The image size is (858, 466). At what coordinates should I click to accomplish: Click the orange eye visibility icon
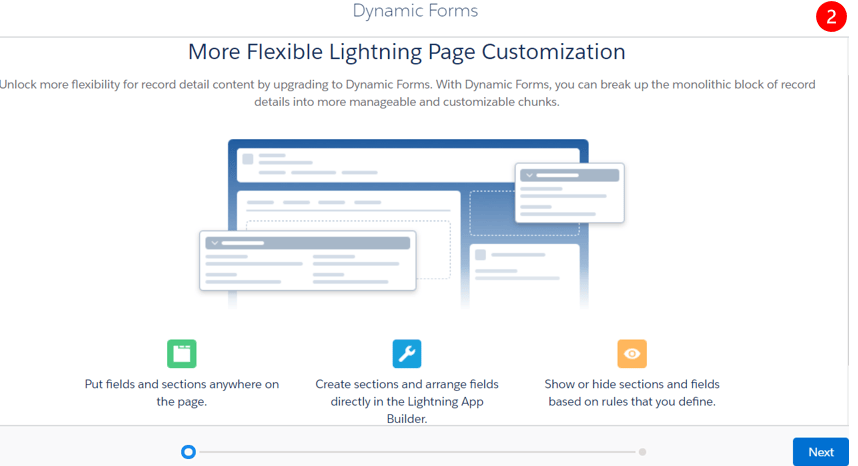pos(632,354)
